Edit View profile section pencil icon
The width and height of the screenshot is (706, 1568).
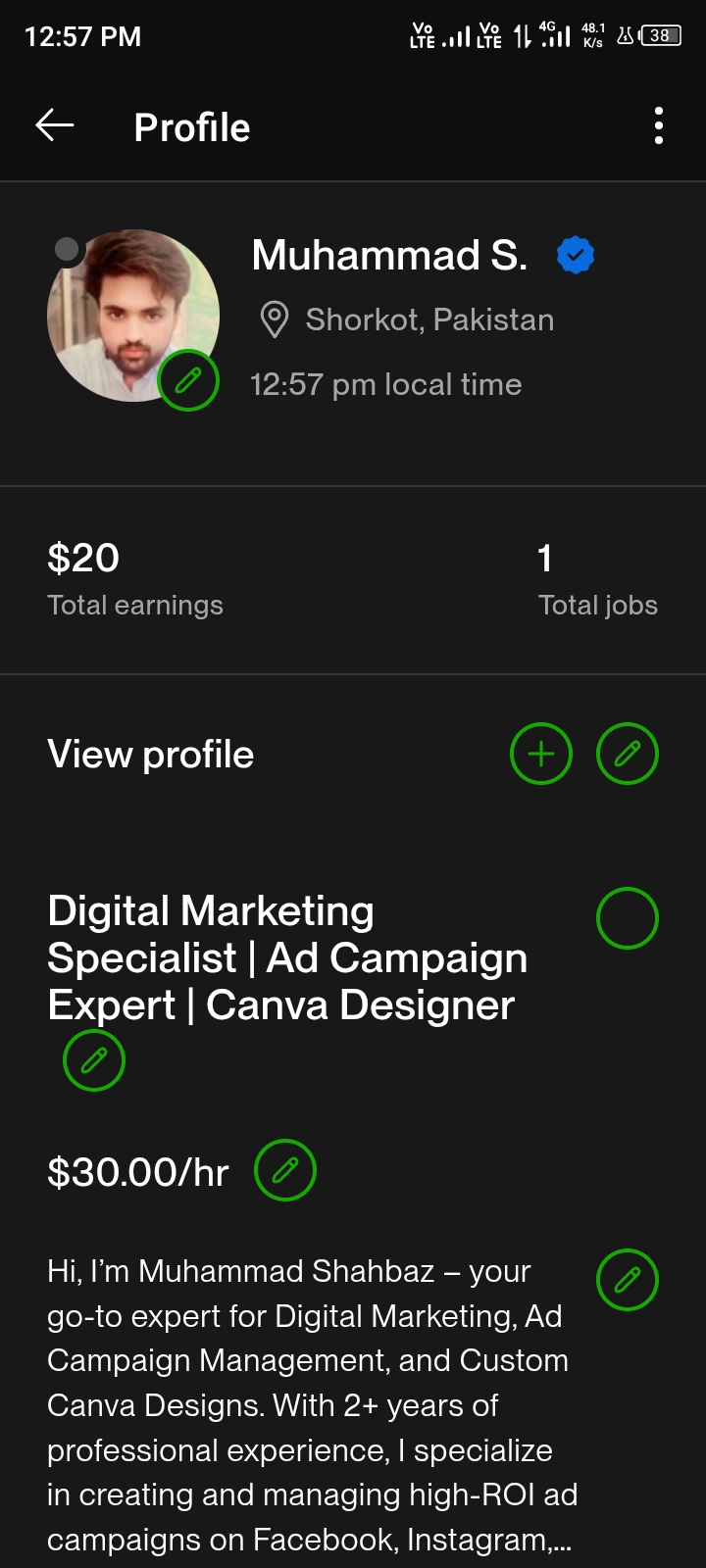point(628,754)
